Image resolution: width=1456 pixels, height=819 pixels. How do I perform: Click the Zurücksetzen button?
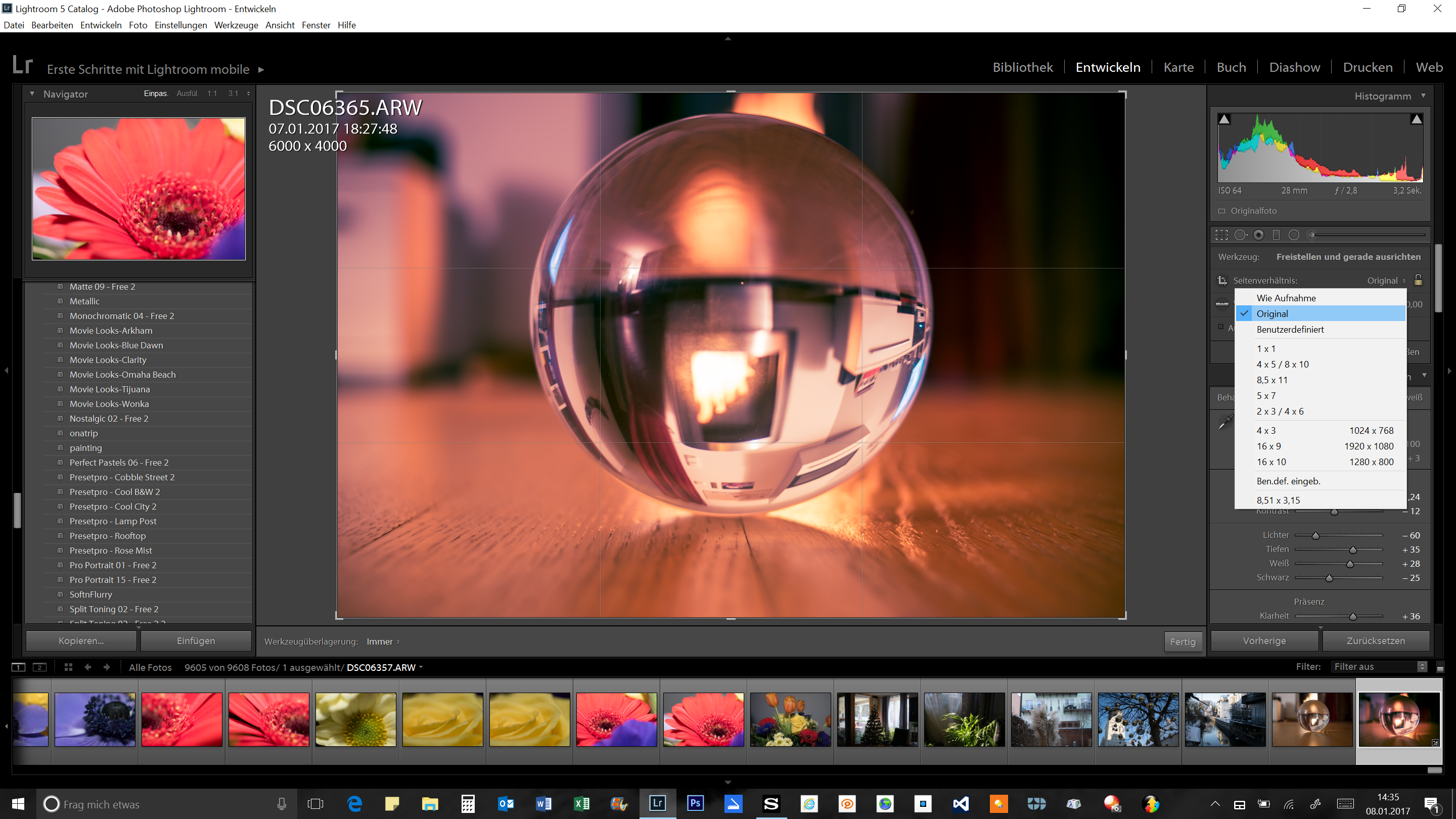1376,641
